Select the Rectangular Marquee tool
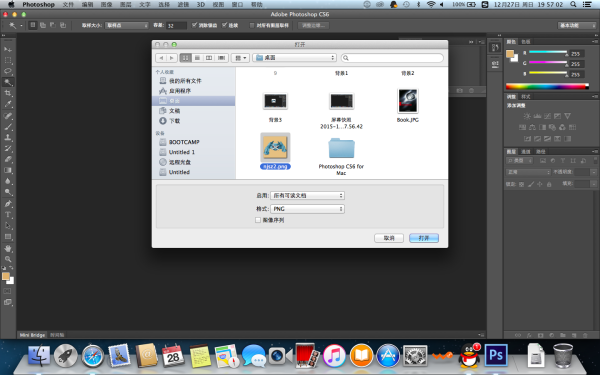The image size is (600, 375). (x=8, y=60)
